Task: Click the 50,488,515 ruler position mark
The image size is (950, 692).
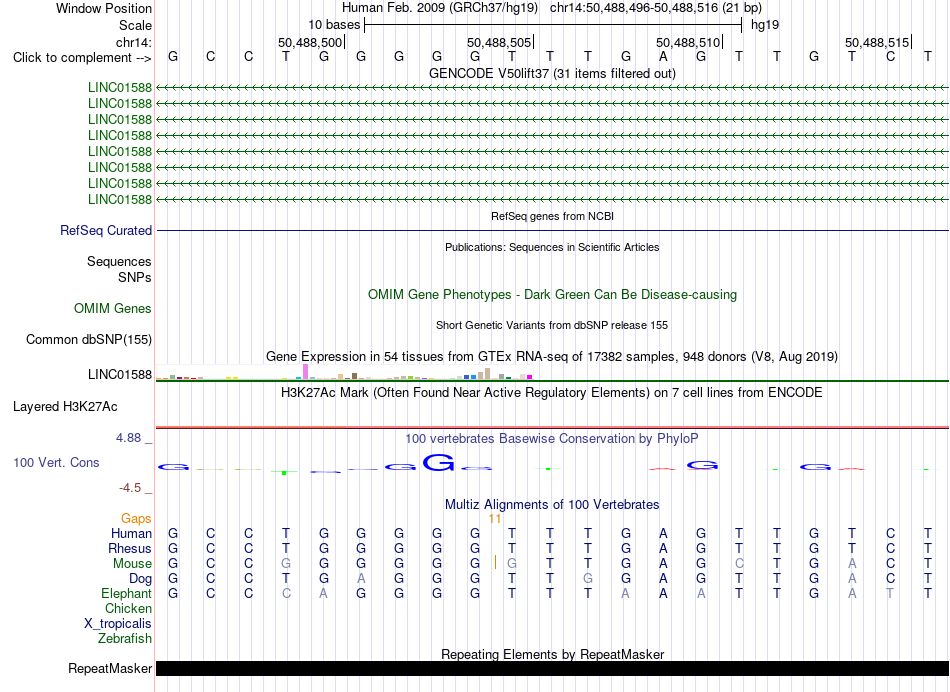Action: click(877, 42)
